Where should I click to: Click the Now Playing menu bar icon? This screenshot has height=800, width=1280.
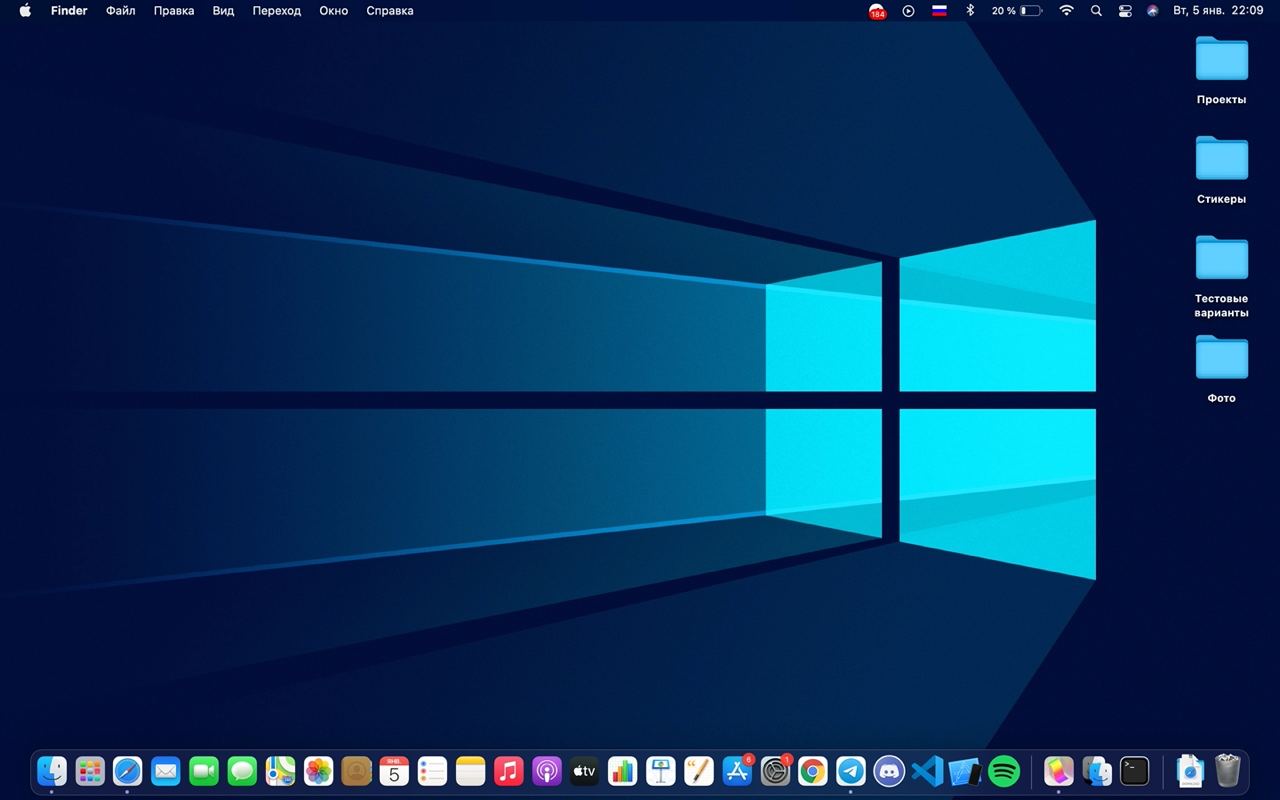(908, 11)
